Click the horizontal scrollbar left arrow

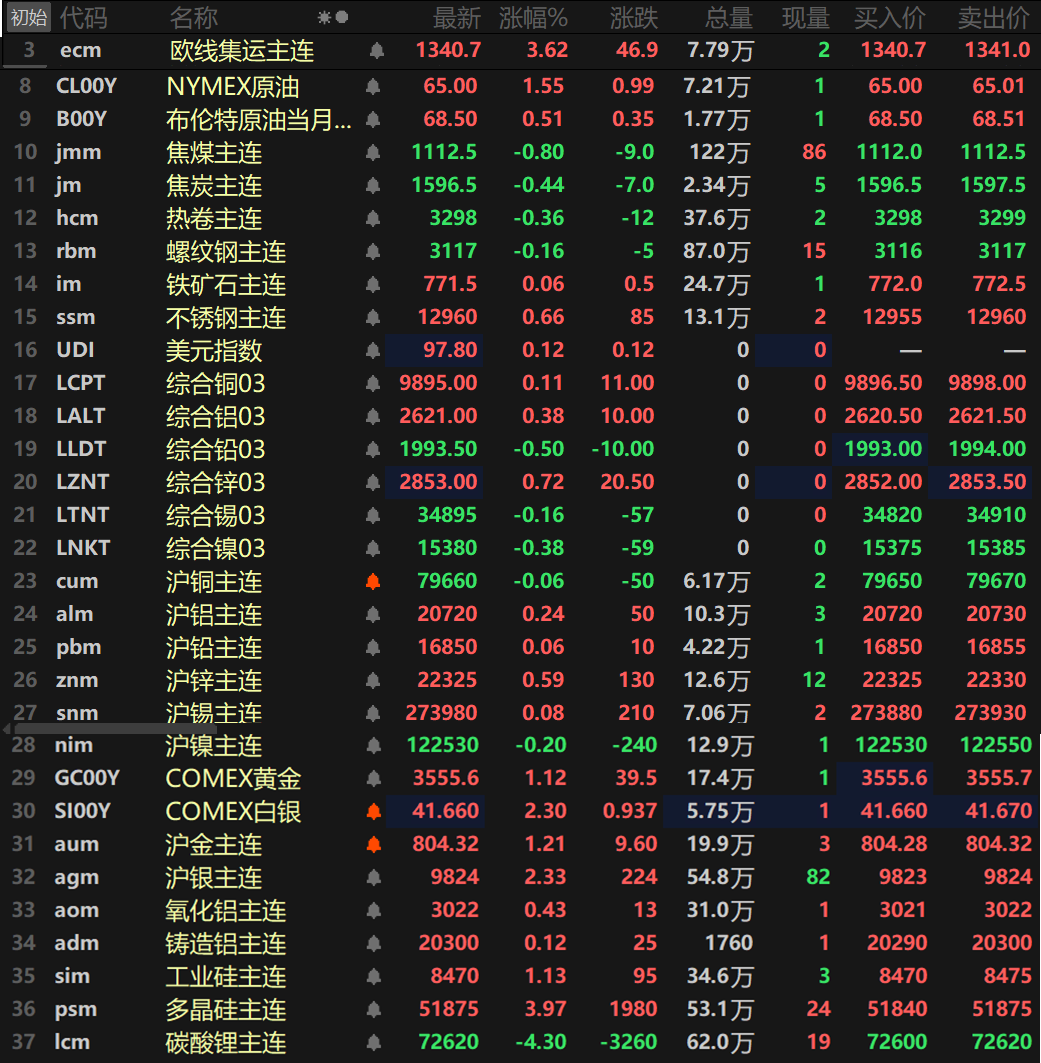tap(8, 729)
